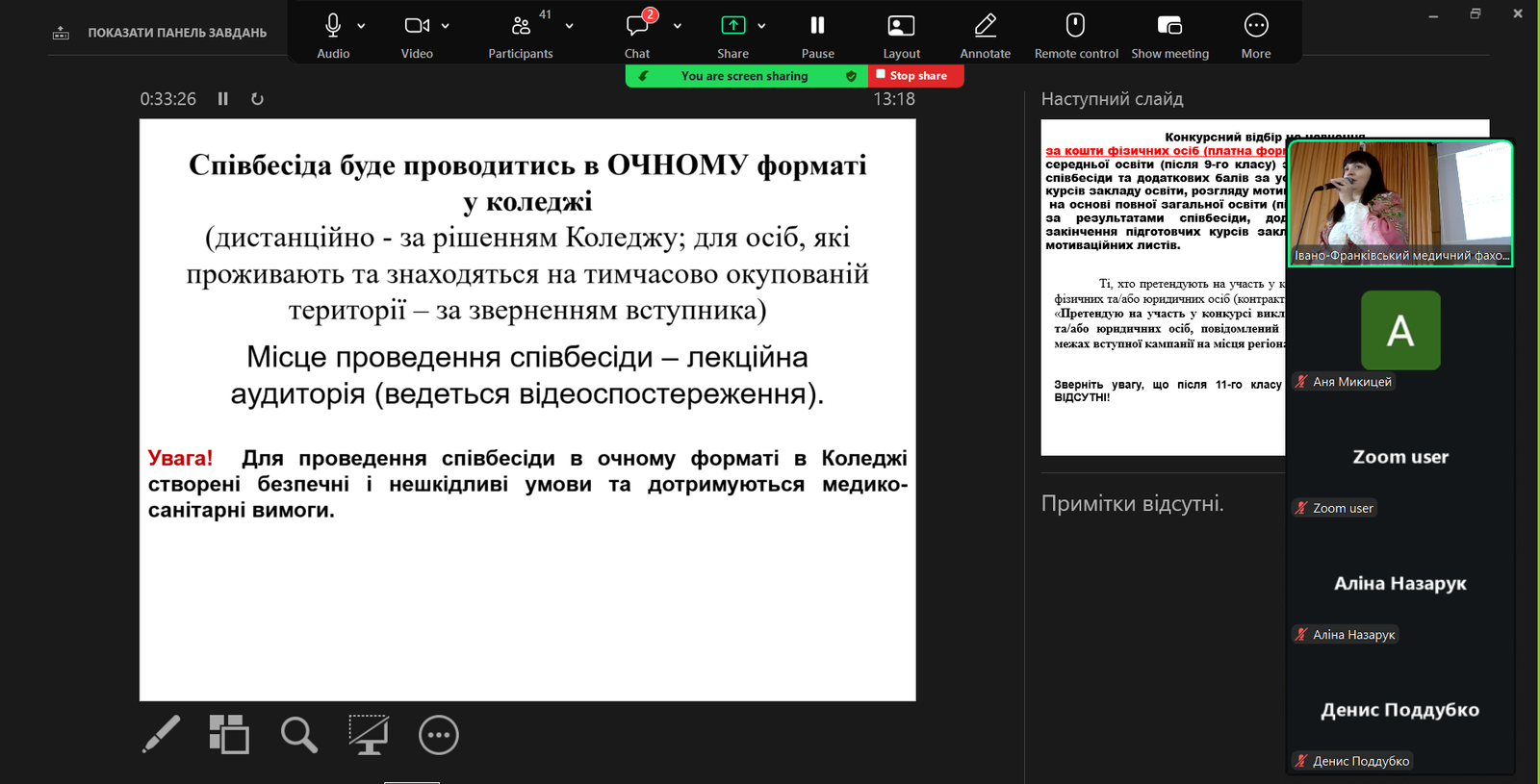Viewport: 1540px width, 784px height.
Task: Open the Layout options
Action: point(901,26)
